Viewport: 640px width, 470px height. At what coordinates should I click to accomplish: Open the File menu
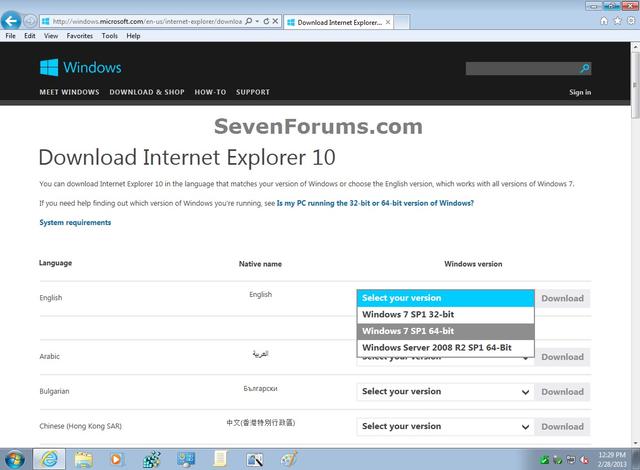[11, 36]
